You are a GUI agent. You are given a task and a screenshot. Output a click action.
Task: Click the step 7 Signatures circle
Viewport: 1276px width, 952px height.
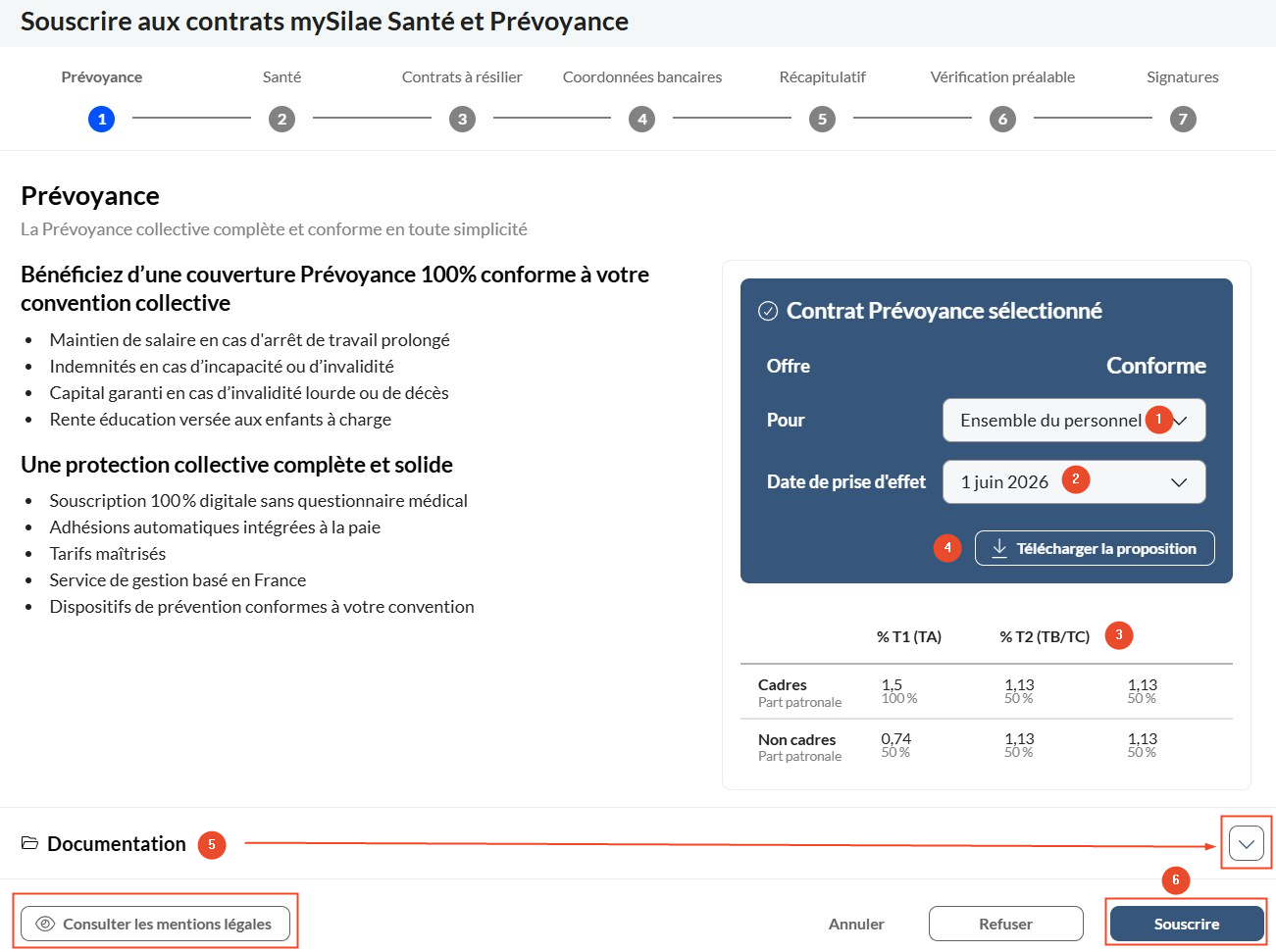[1183, 120]
